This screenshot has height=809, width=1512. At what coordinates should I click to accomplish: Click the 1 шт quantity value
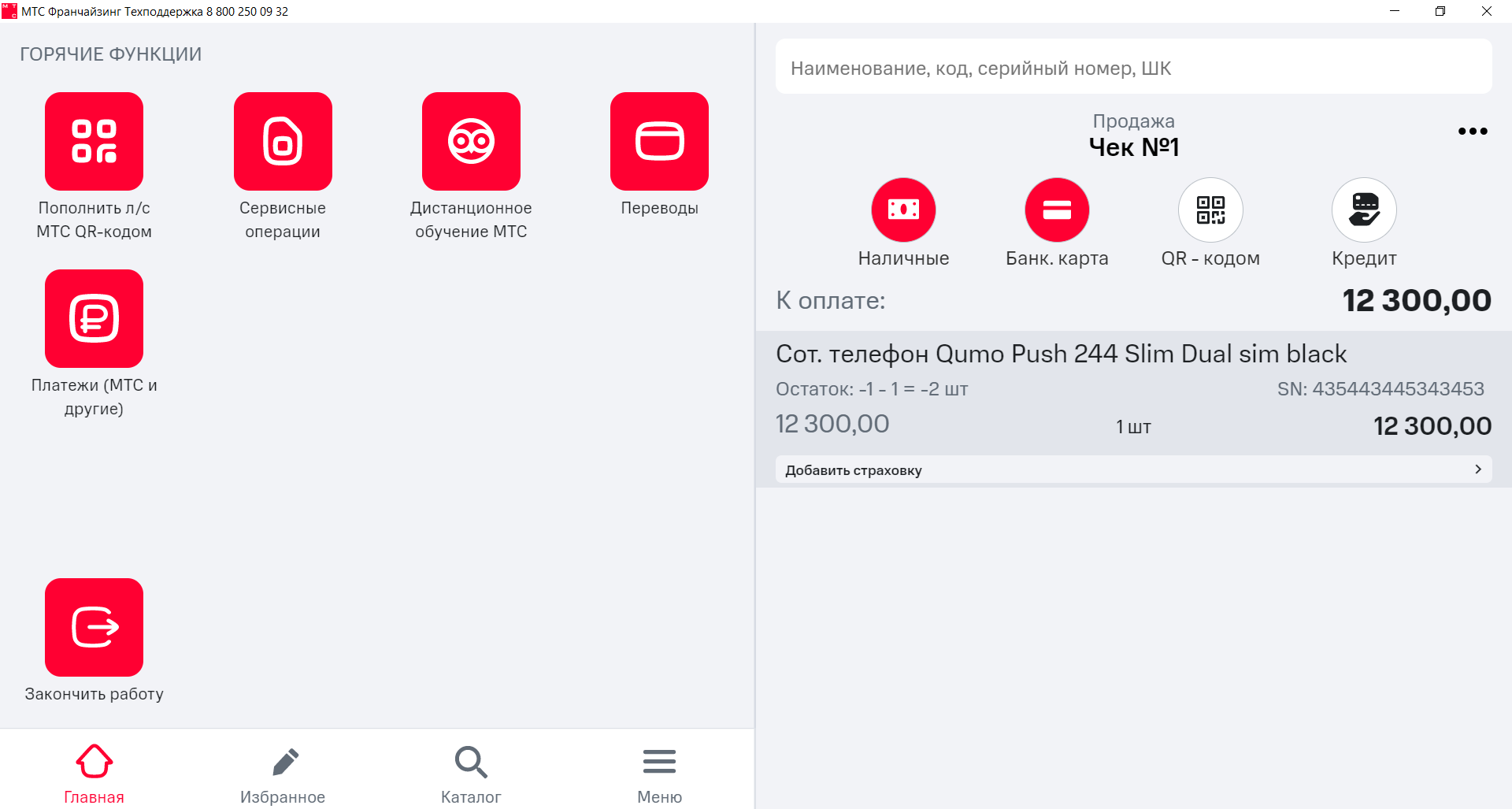click(x=1133, y=427)
